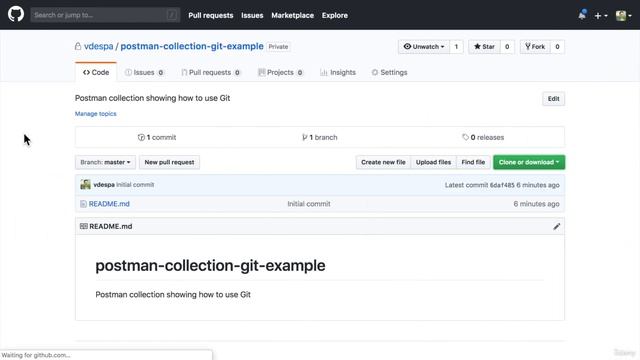Viewport: 640px width, 360px height.
Task: Switch to the Projects tab
Action: [x=281, y=72]
